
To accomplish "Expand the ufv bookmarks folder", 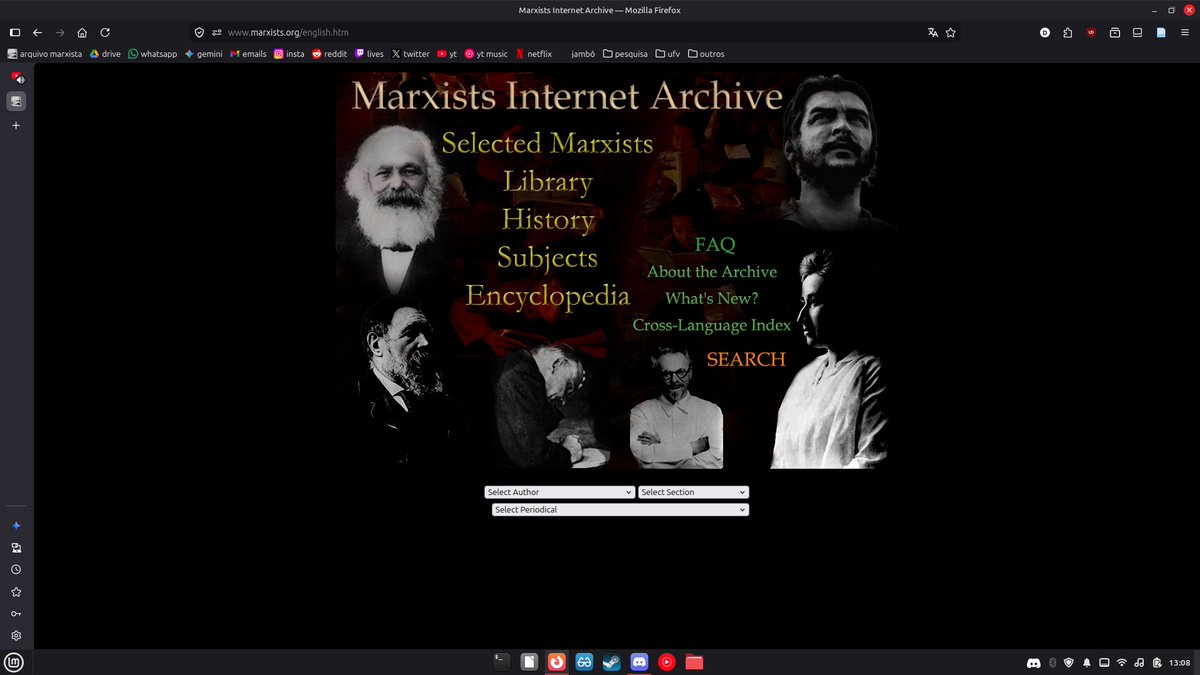I will (667, 54).
